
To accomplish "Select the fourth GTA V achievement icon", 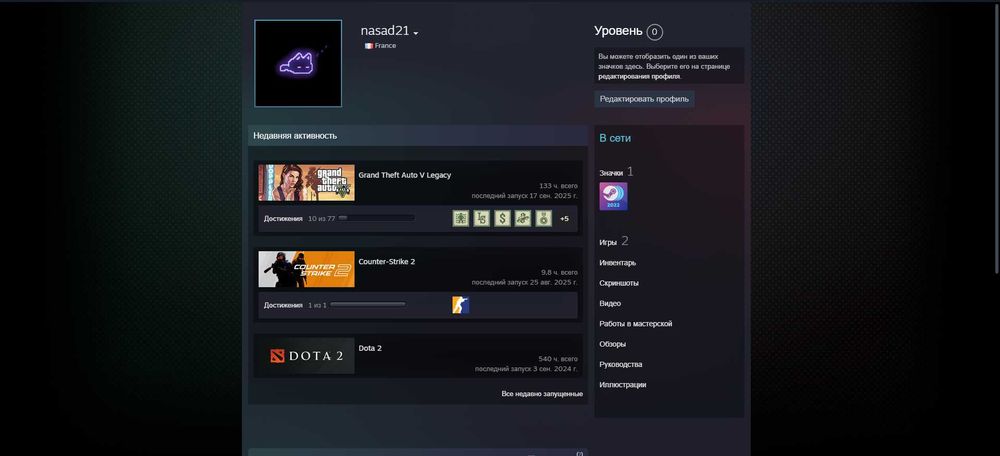I will coord(523,219).
